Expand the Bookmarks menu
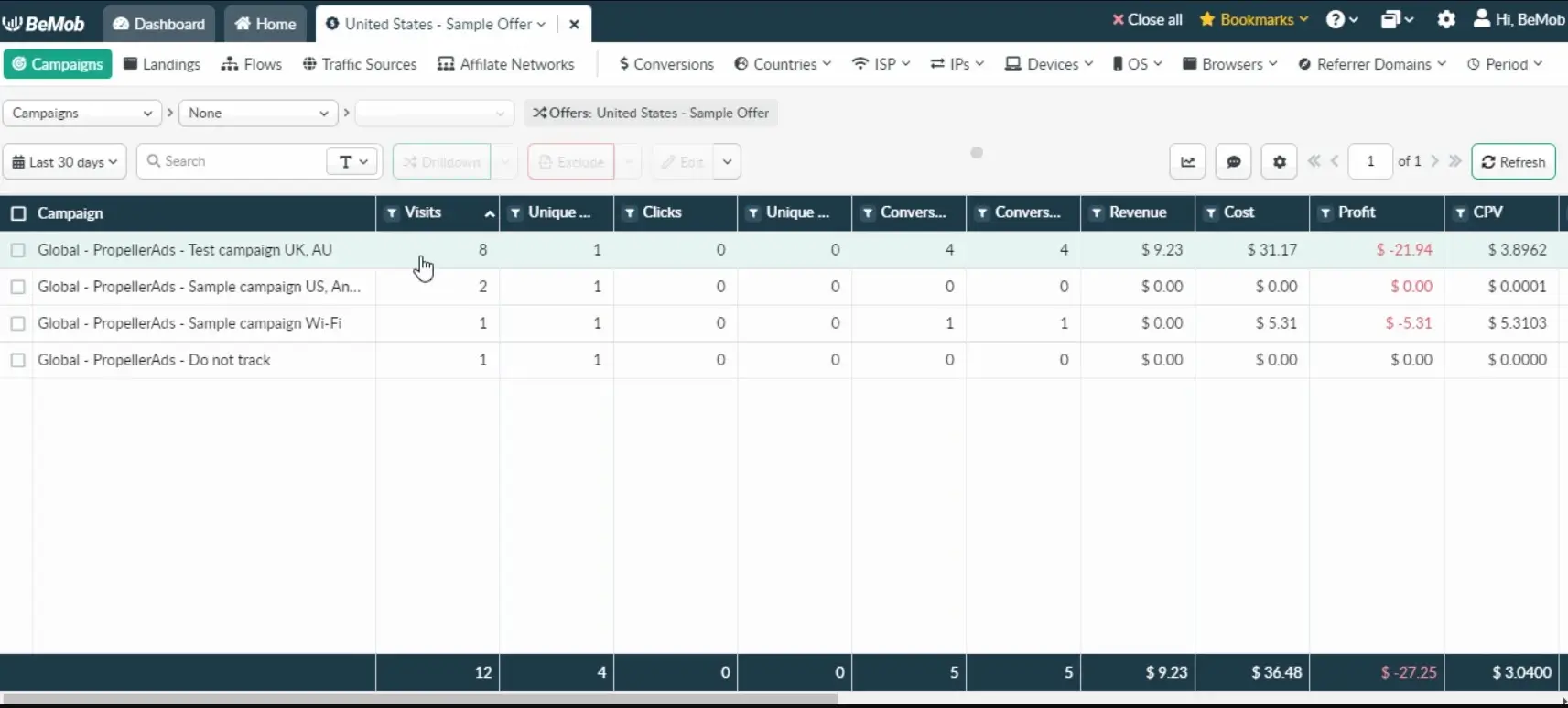This screenshot has height=708, width=1568. 1254,19
